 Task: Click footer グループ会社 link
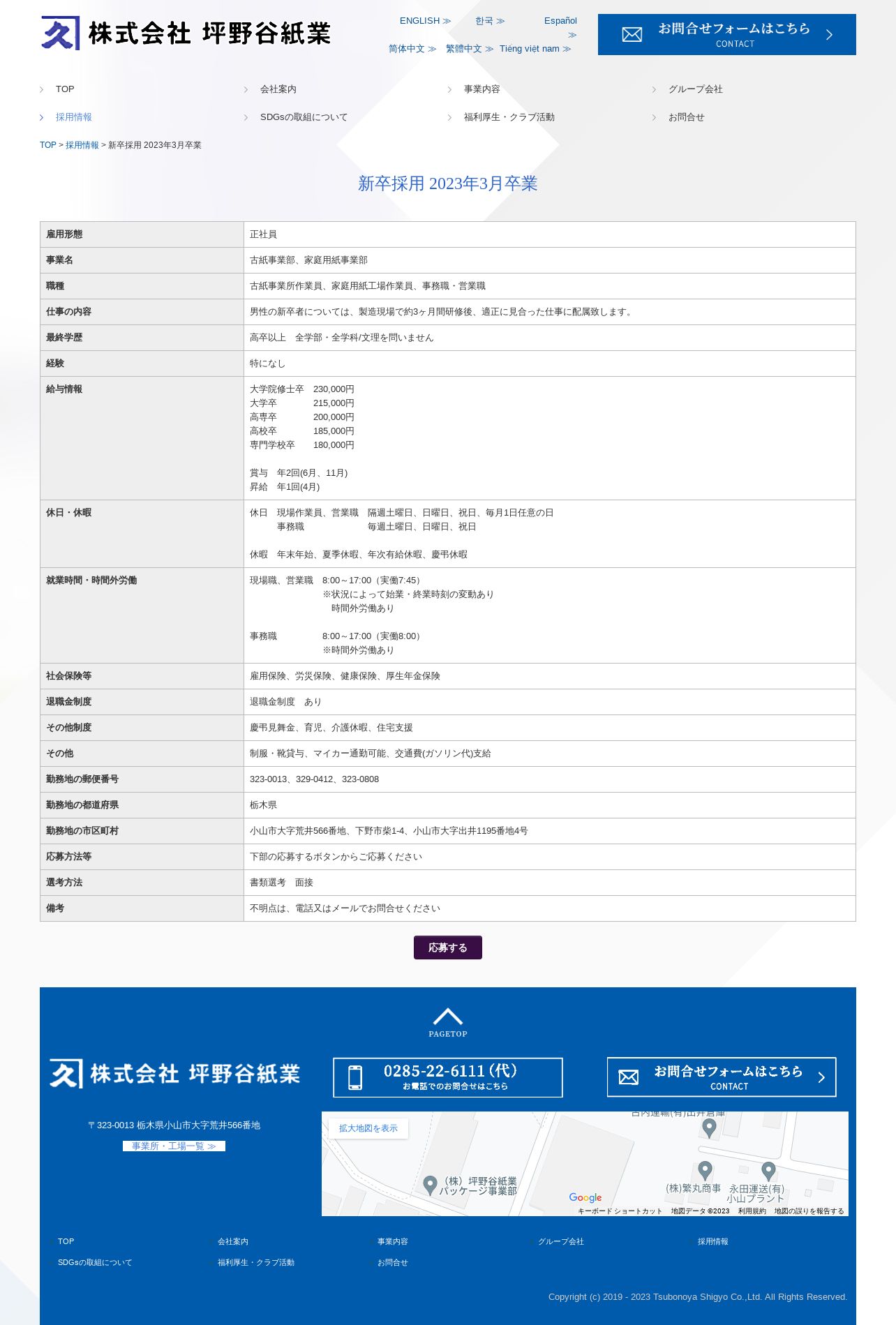coord(561,1241)
